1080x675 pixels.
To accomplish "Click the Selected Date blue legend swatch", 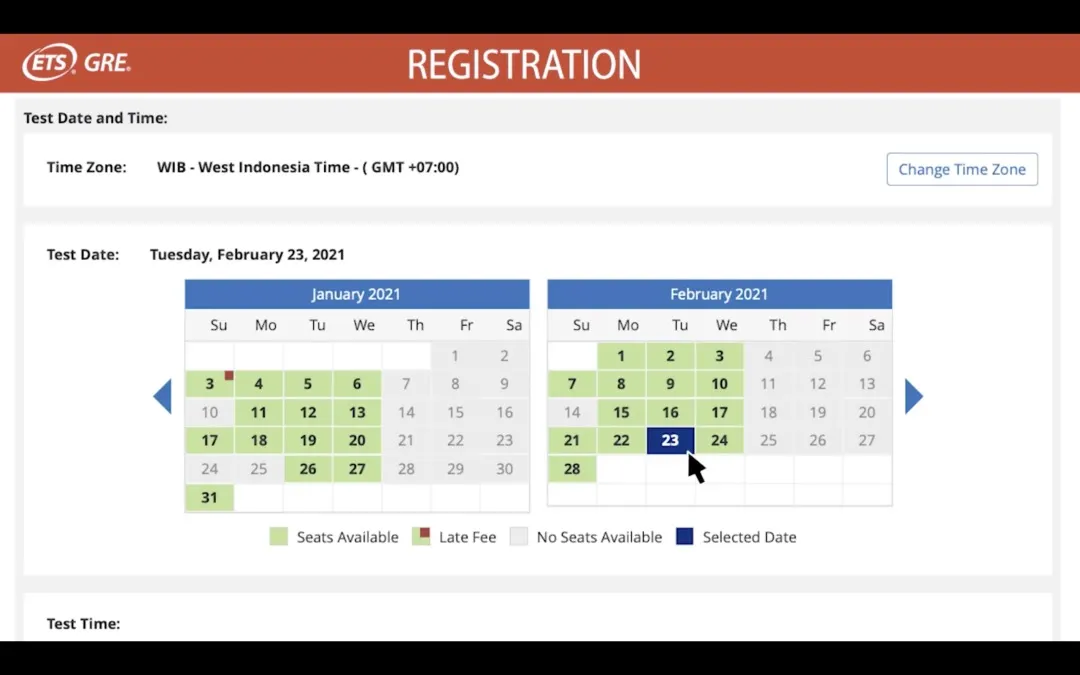I will coord(684,537).
